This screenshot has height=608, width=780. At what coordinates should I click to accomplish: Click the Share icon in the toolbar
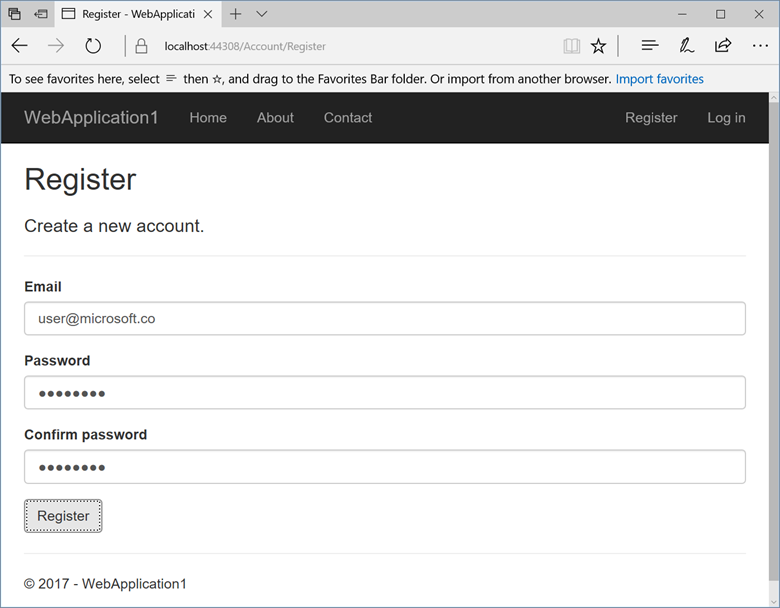723,46
